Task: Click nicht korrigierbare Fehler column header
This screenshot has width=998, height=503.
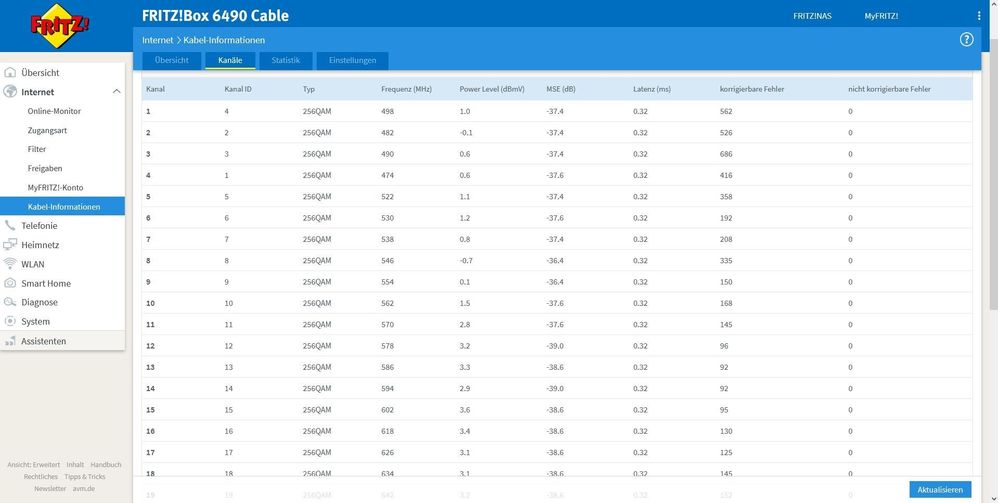Action: pos(889,89)
